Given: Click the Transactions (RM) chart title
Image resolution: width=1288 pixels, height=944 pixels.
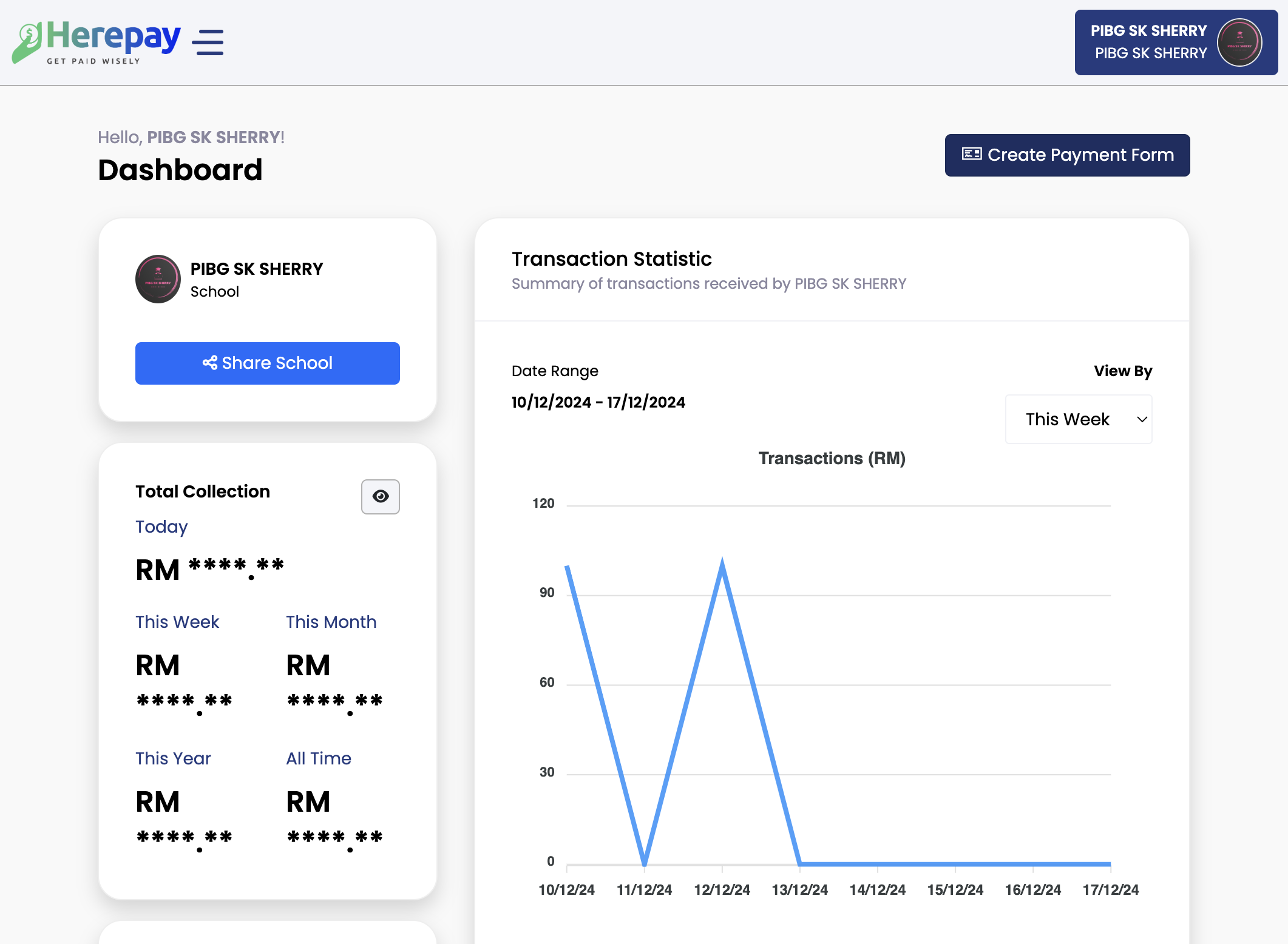Looking at the screenshot, I should point(832,458).
